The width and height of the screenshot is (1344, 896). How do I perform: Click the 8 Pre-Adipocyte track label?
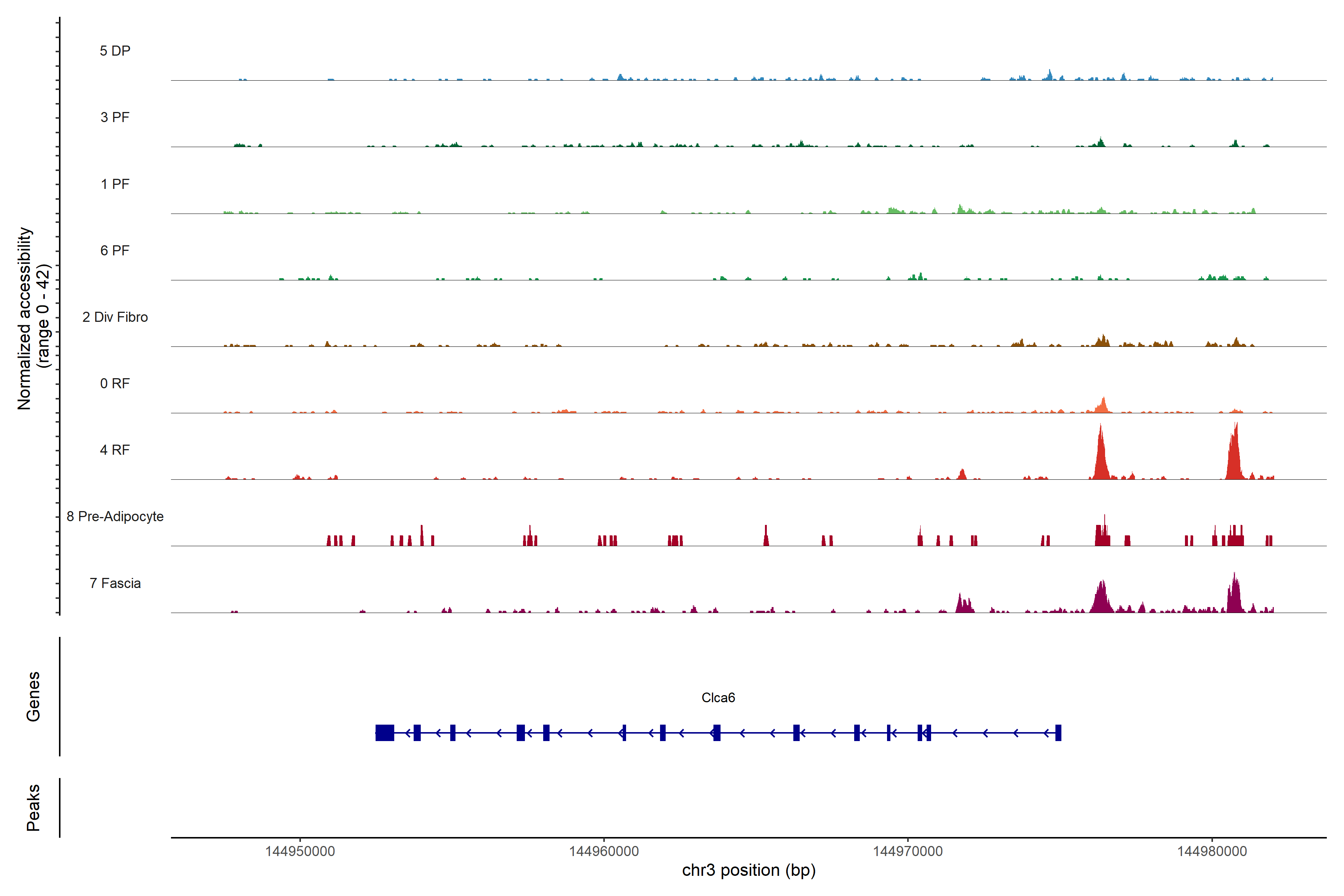coord(115,517)
